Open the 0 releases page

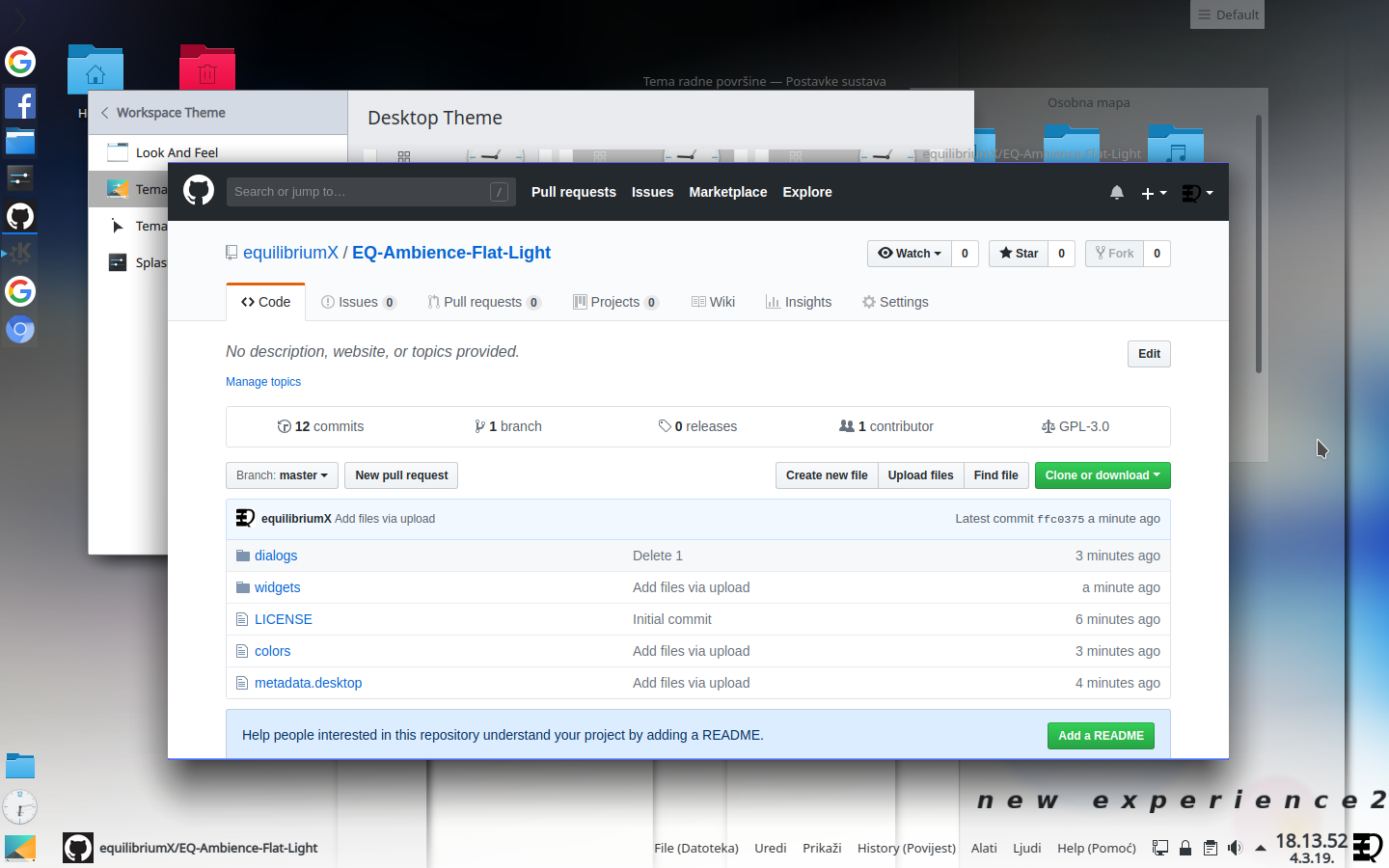[697, 426]
